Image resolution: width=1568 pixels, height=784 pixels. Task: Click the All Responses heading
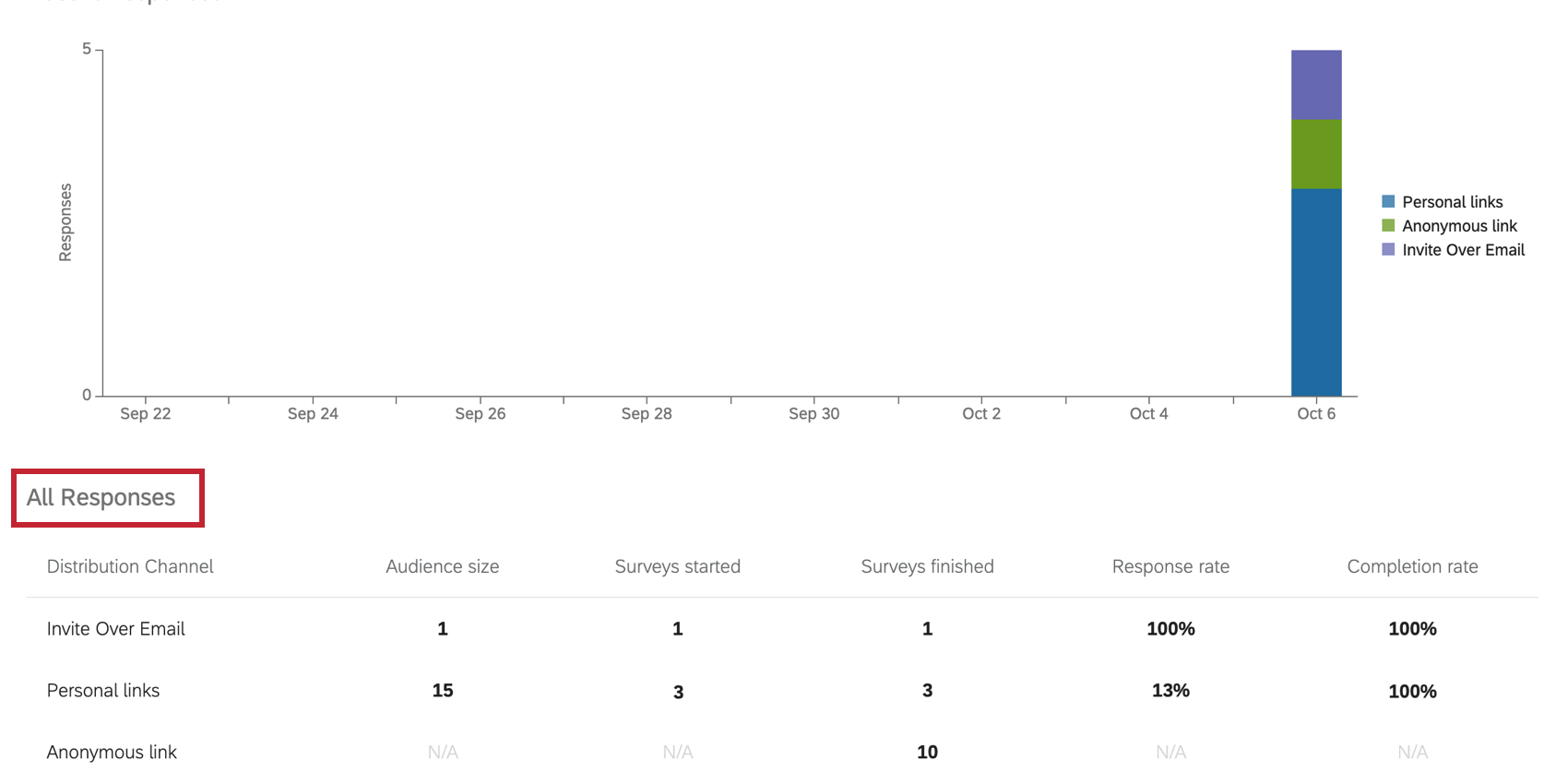click(x=101, y=498)
